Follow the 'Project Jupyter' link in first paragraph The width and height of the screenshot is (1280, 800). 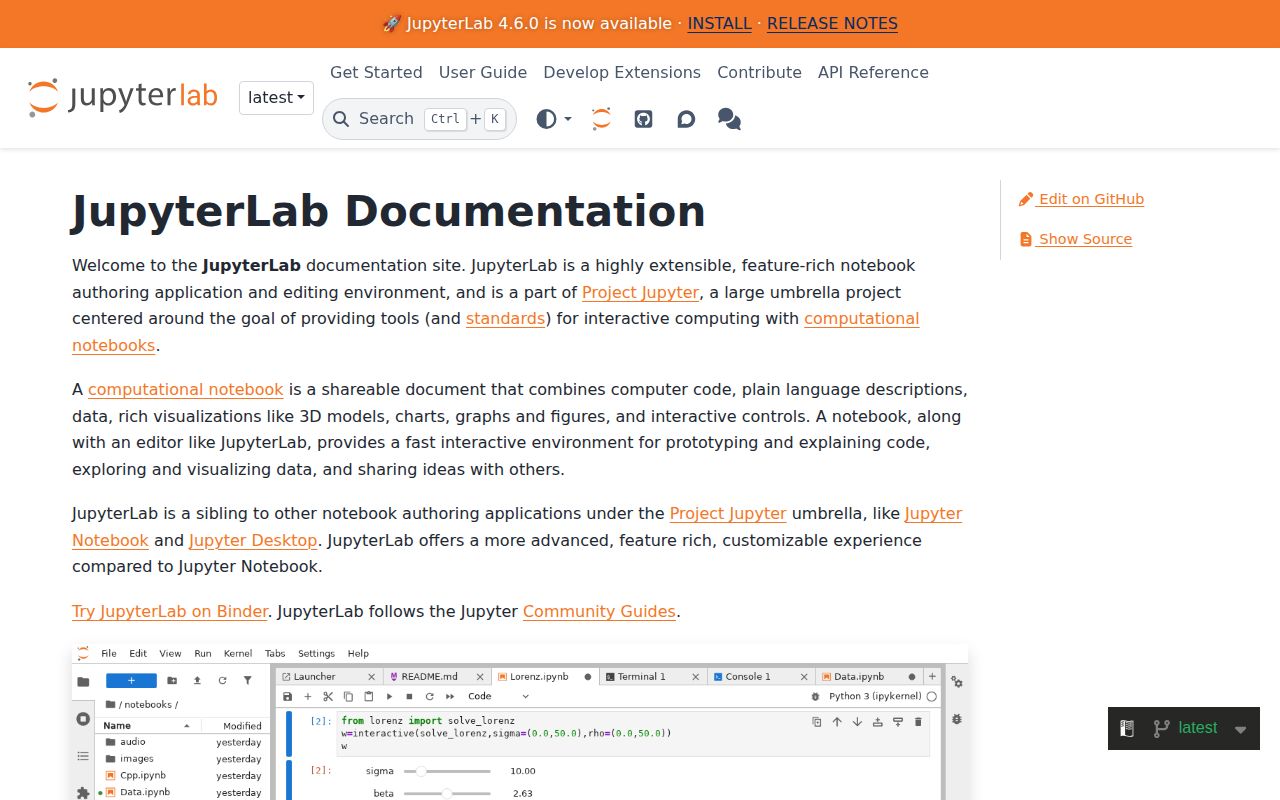click(x=641, y=292)
